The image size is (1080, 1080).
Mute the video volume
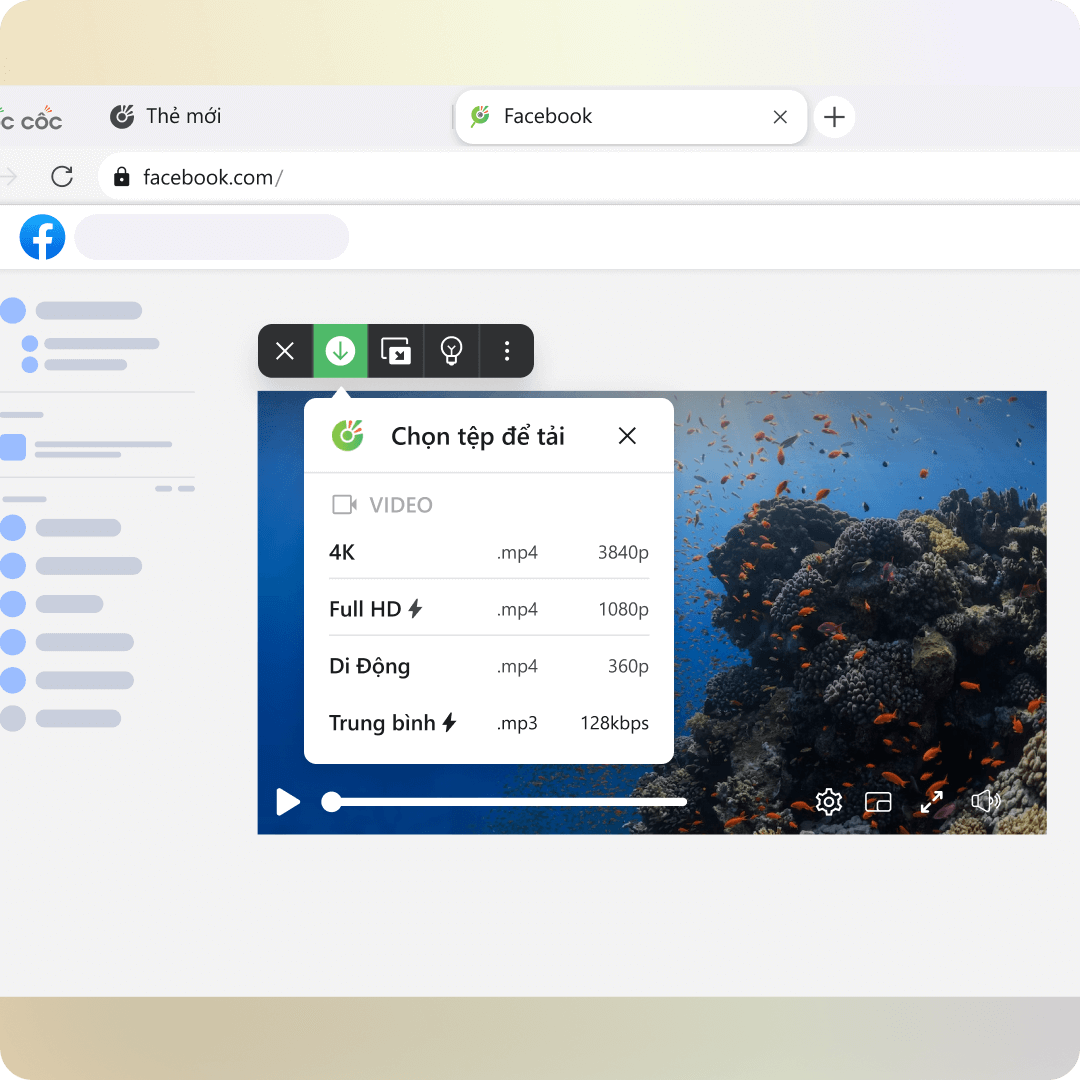coord(985,802)
